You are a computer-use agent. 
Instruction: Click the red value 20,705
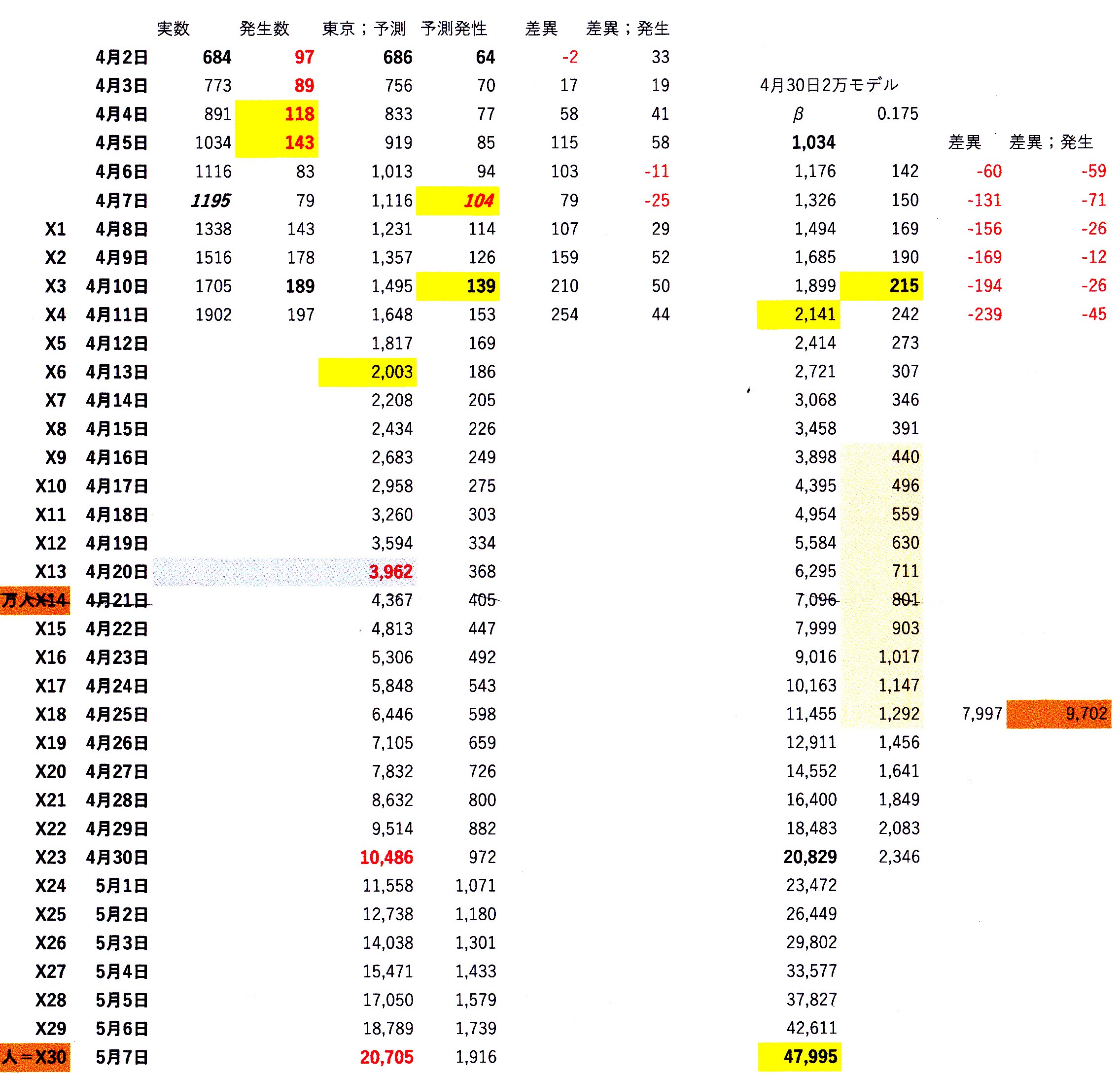pos(387,1057)
